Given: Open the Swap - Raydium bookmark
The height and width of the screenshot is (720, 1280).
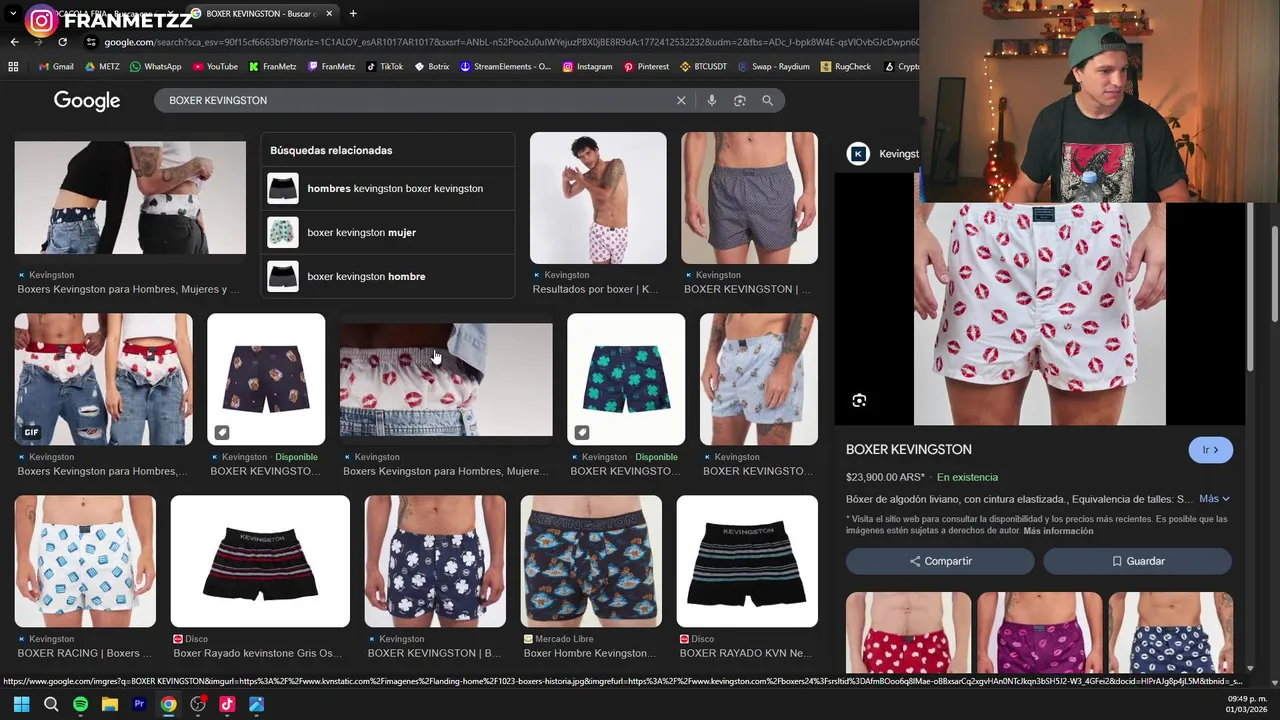Looking at the screenshot, I should [774, 67].
